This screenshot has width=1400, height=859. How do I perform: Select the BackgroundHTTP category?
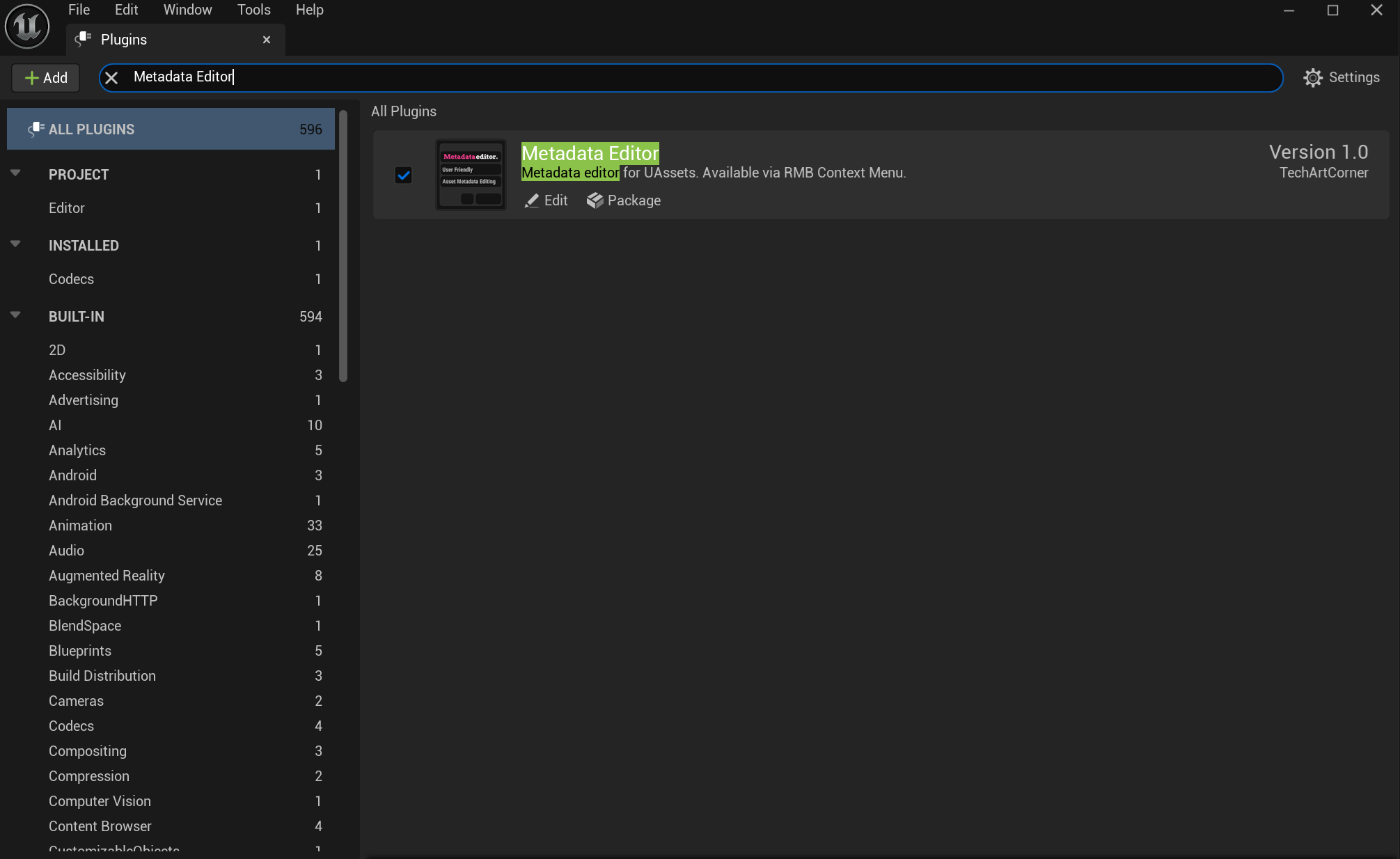[171, 601]
